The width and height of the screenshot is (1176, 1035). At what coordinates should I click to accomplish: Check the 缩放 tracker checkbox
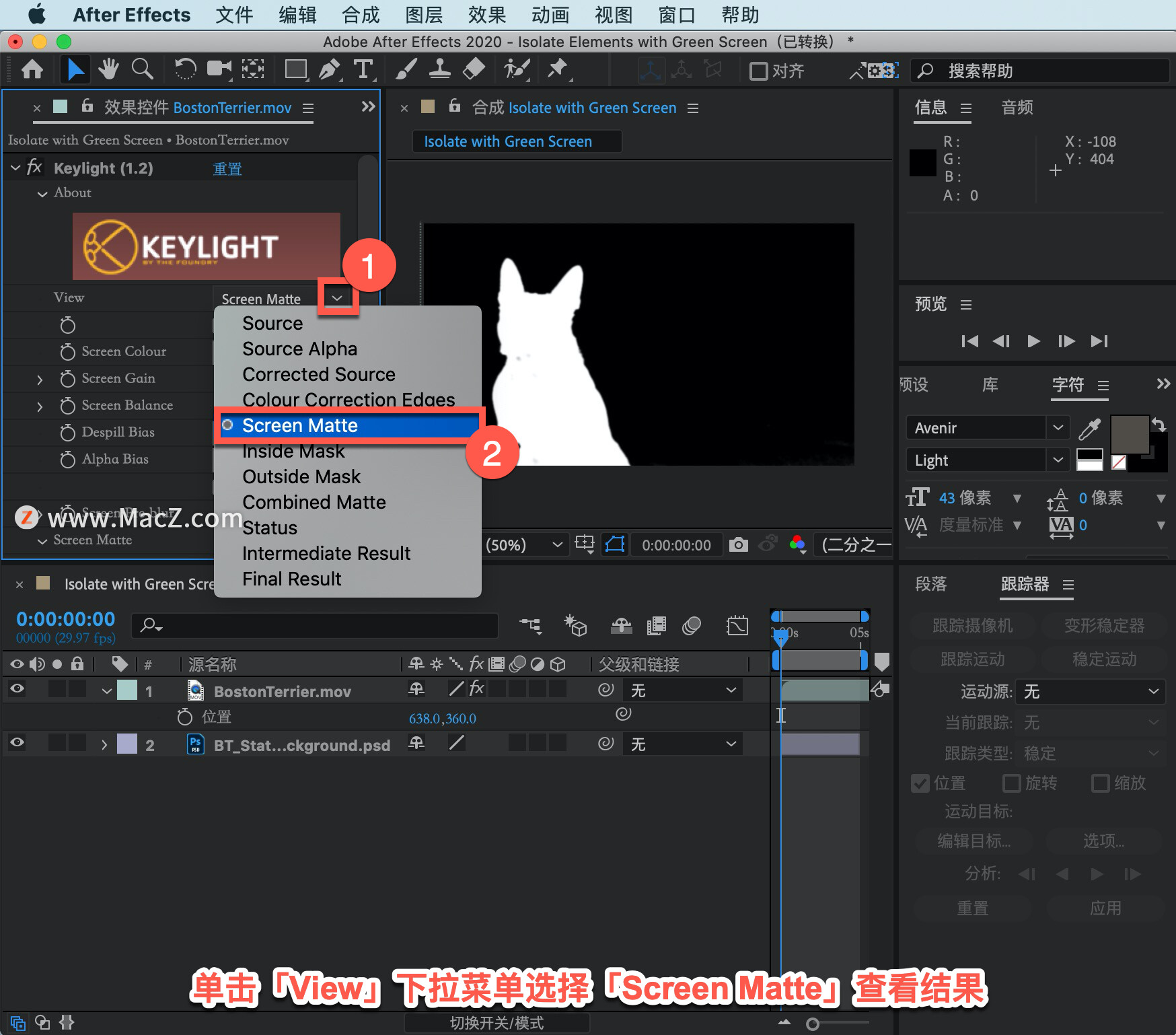[1101, 783]
